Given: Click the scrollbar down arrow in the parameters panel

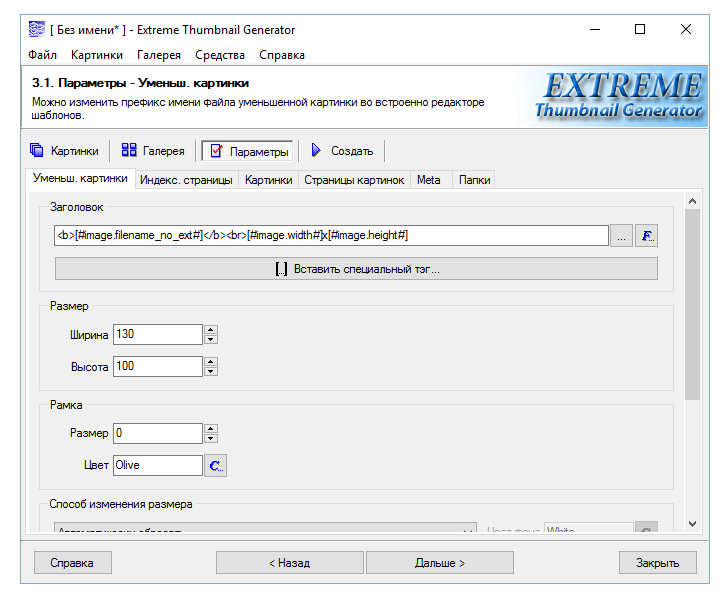Looking at the screenshot, I should 692,524.
